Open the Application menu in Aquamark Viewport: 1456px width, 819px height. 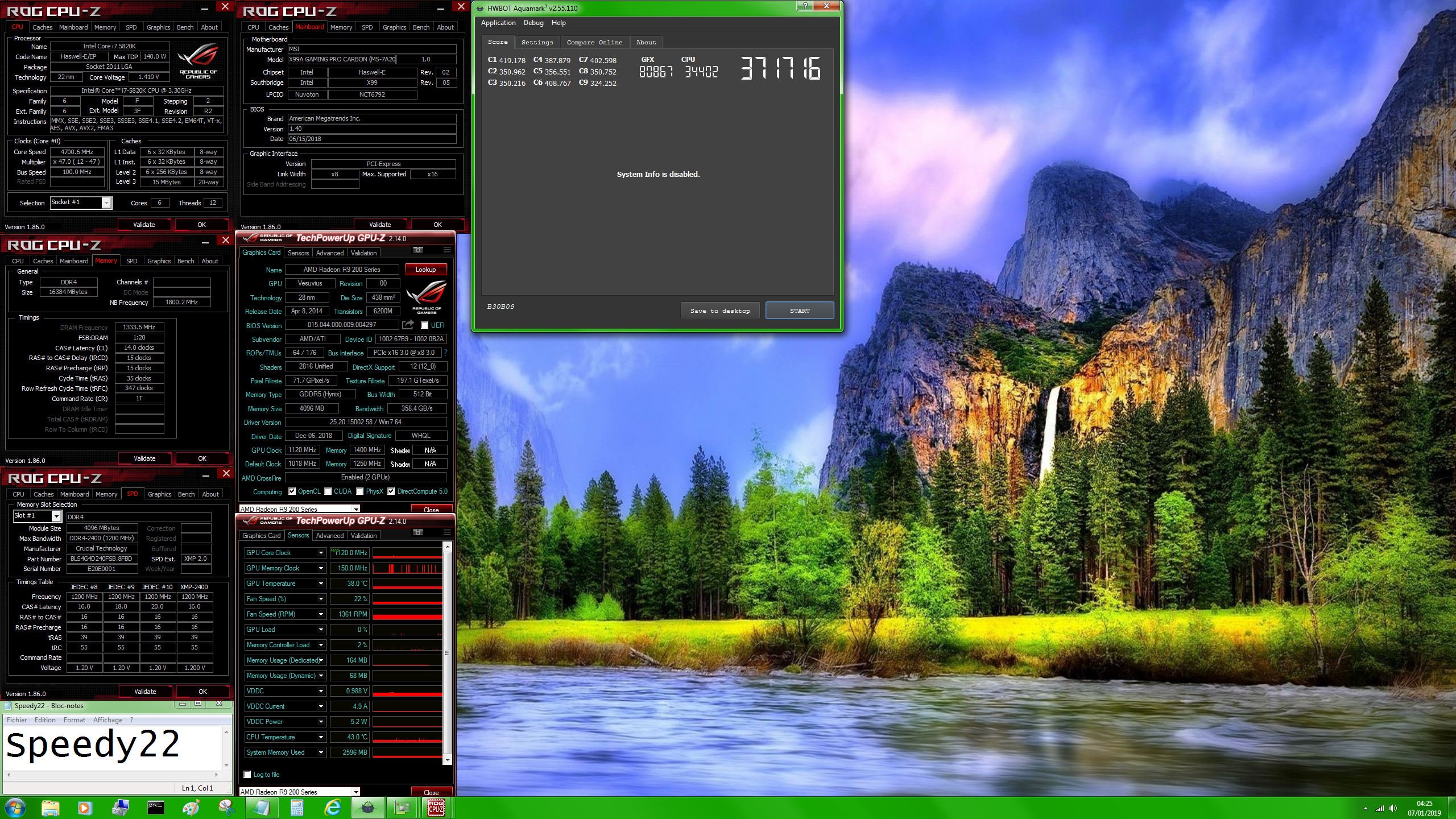(498, 23)
